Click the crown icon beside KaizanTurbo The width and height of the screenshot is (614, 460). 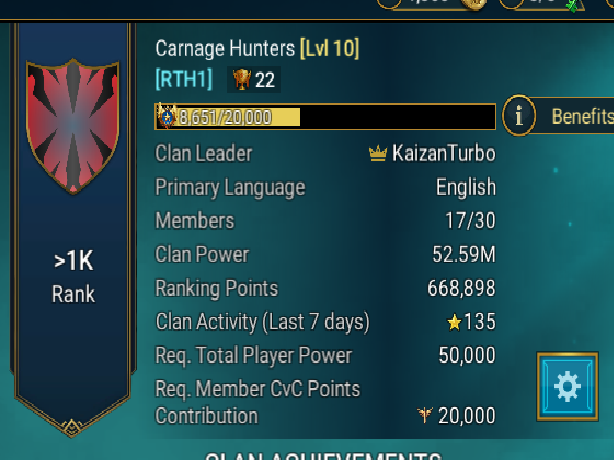[378, 153]
